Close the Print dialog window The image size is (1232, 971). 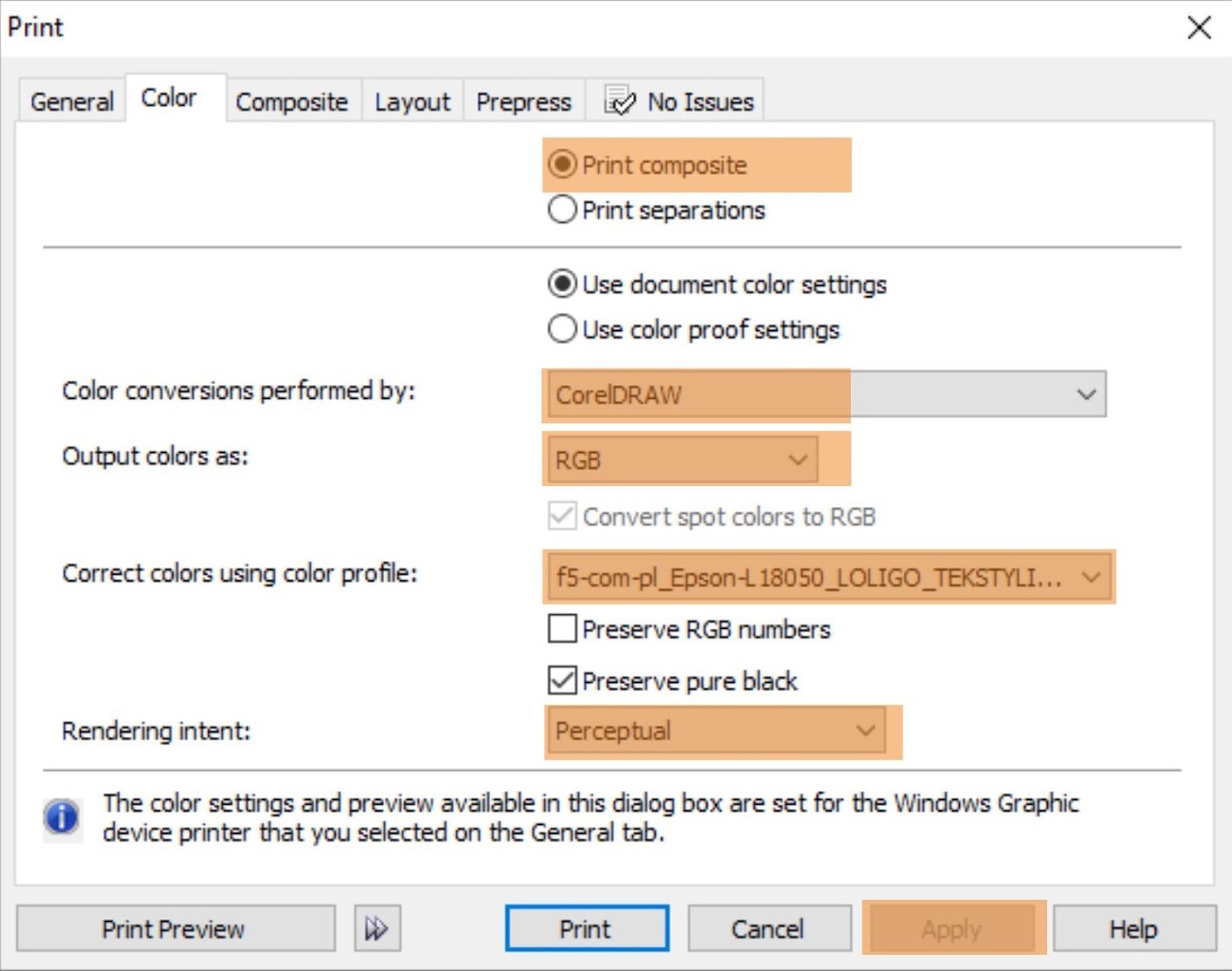1199,27
